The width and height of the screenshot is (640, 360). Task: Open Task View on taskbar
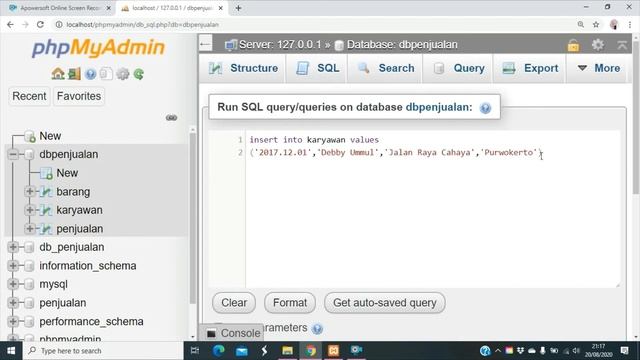pyautogui.click(x=195, y=350)
